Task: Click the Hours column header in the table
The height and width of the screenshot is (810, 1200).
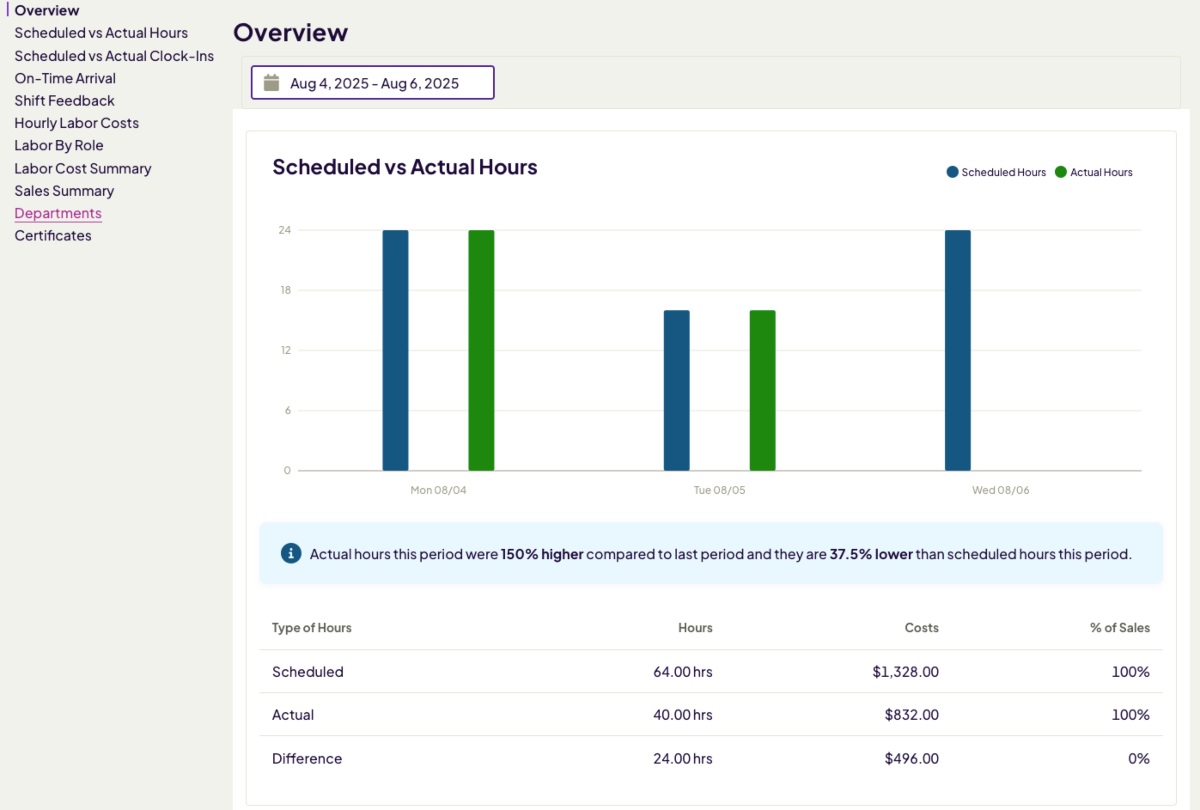Action: pyautogui.click(x=696, y=628)
